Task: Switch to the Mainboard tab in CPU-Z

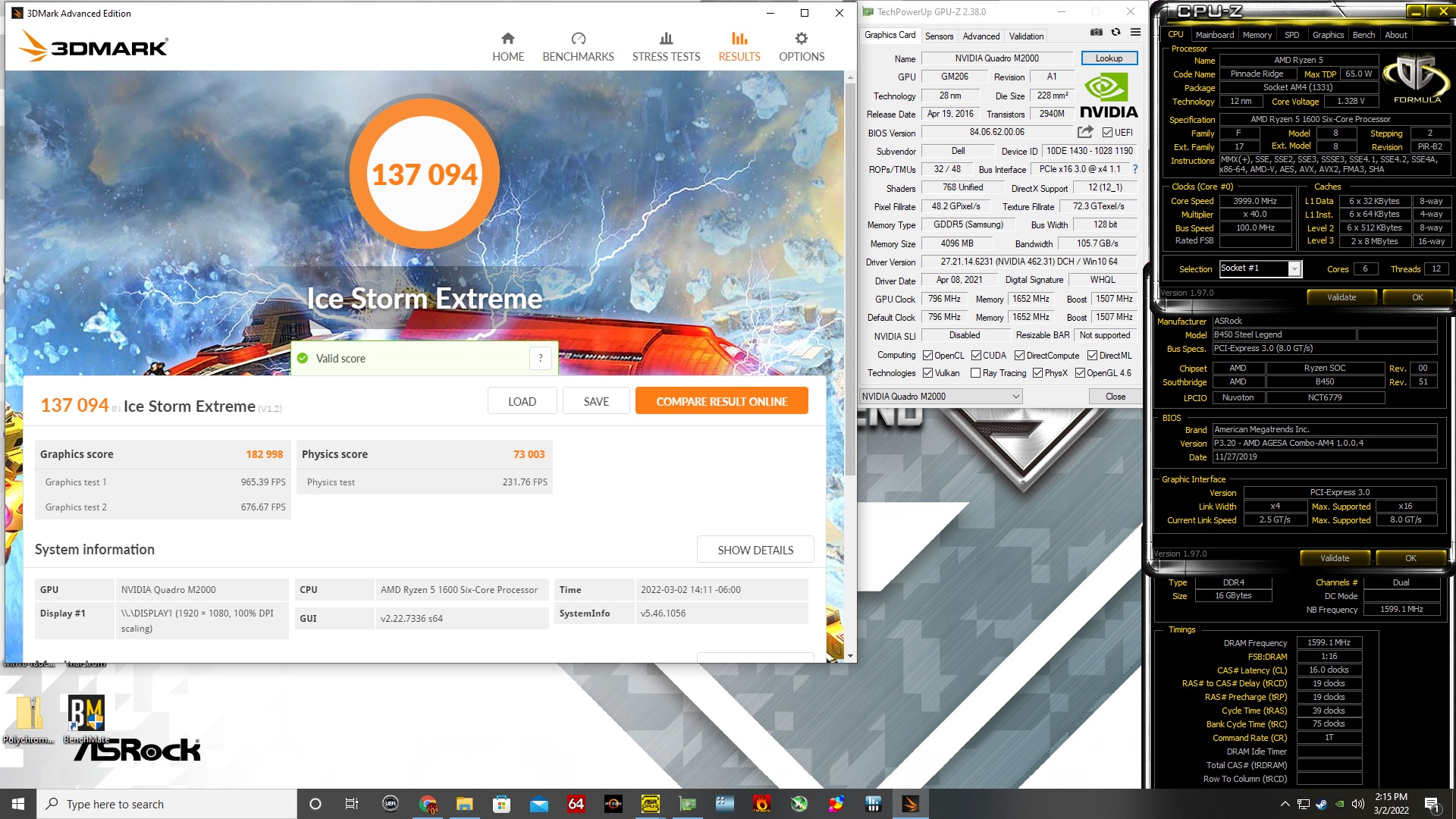Action: [1214, 35]
